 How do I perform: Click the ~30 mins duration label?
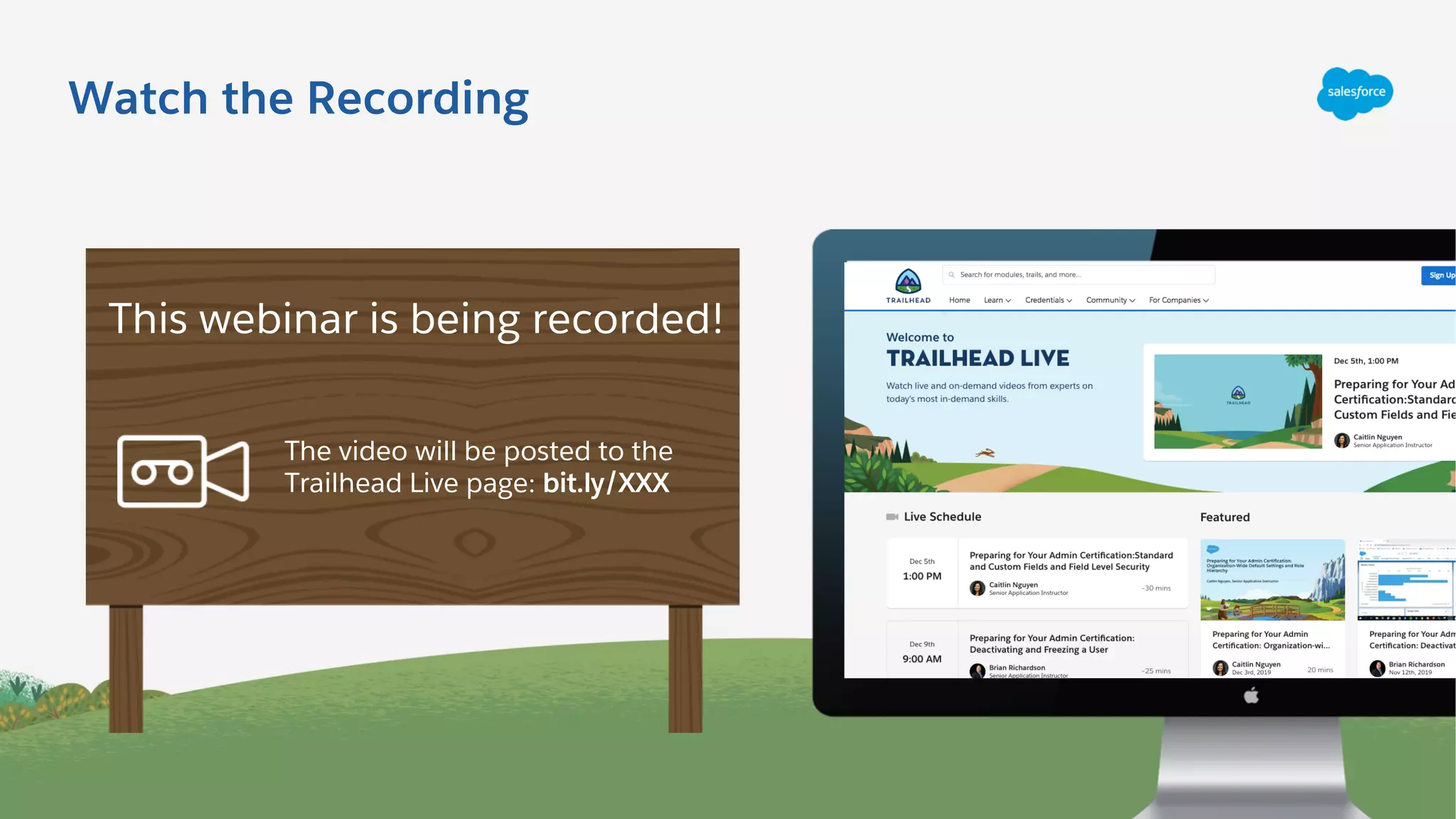point(1156,588)
